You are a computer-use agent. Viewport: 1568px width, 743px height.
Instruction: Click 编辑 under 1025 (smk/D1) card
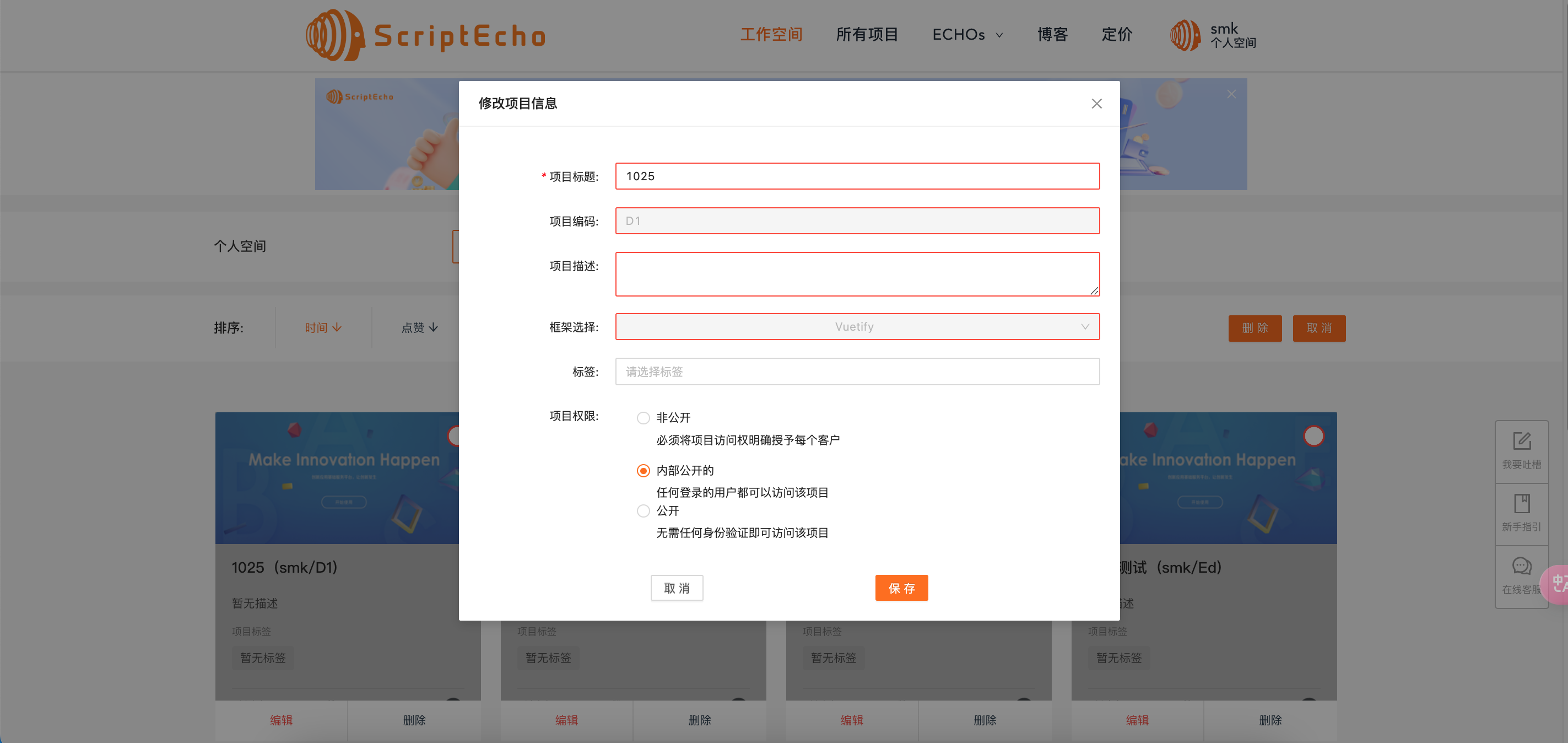click(x=280, y=720)
